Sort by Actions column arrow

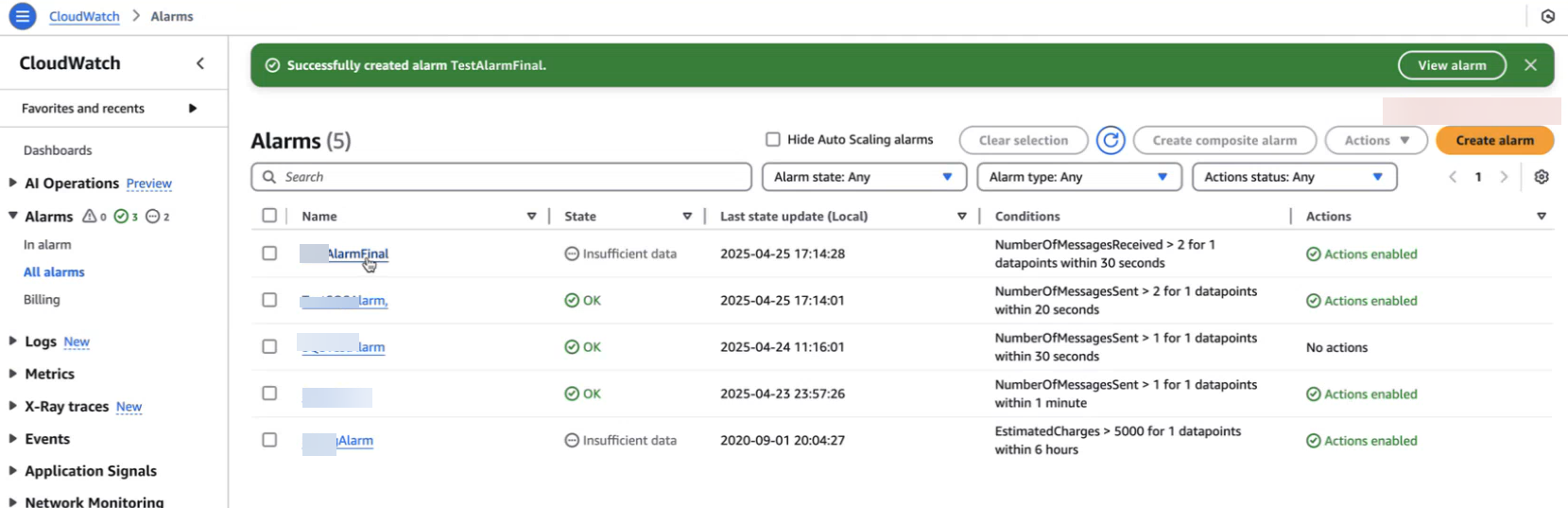(x=1542, y=217)
